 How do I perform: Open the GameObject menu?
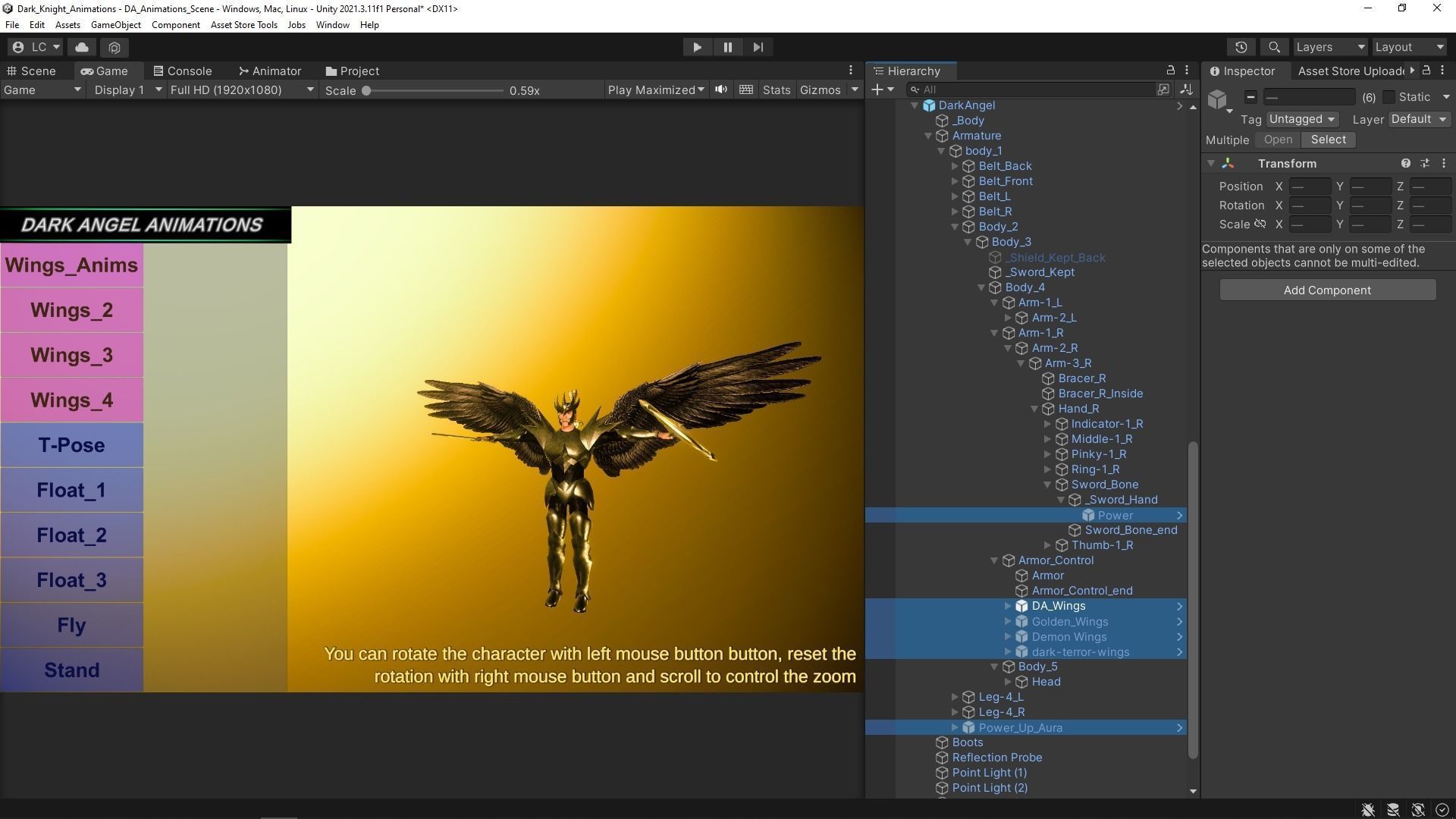pyautogui.click(x=115, y=25)
